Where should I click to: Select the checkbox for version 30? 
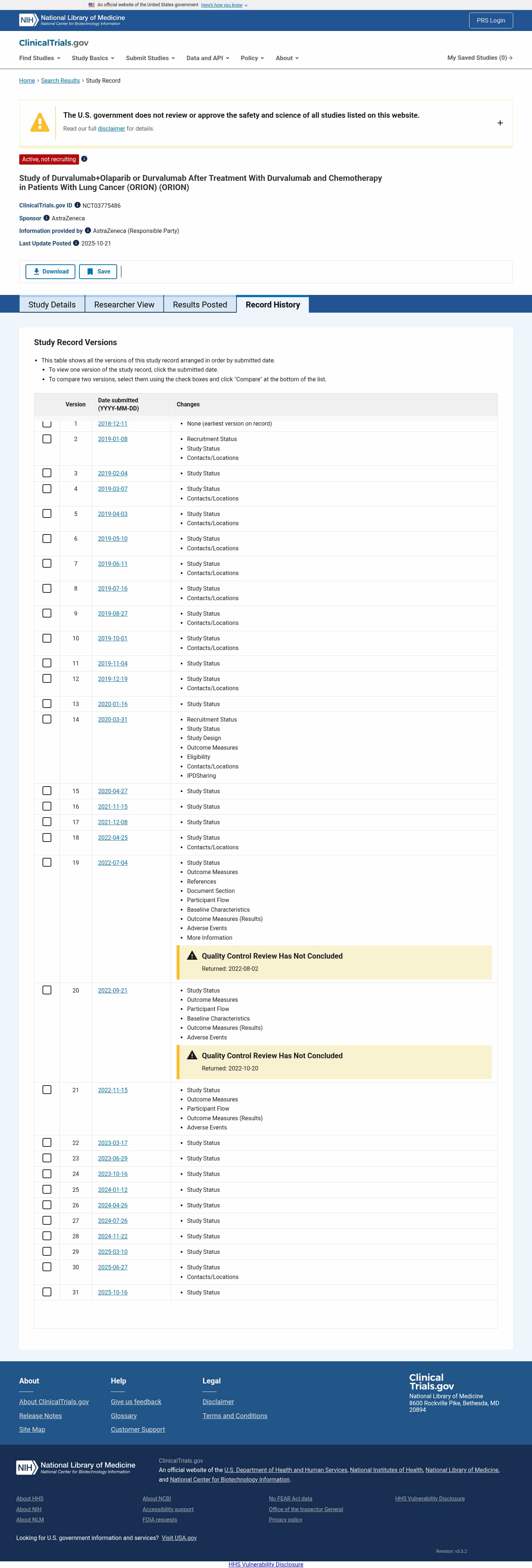pos(47,1267)
